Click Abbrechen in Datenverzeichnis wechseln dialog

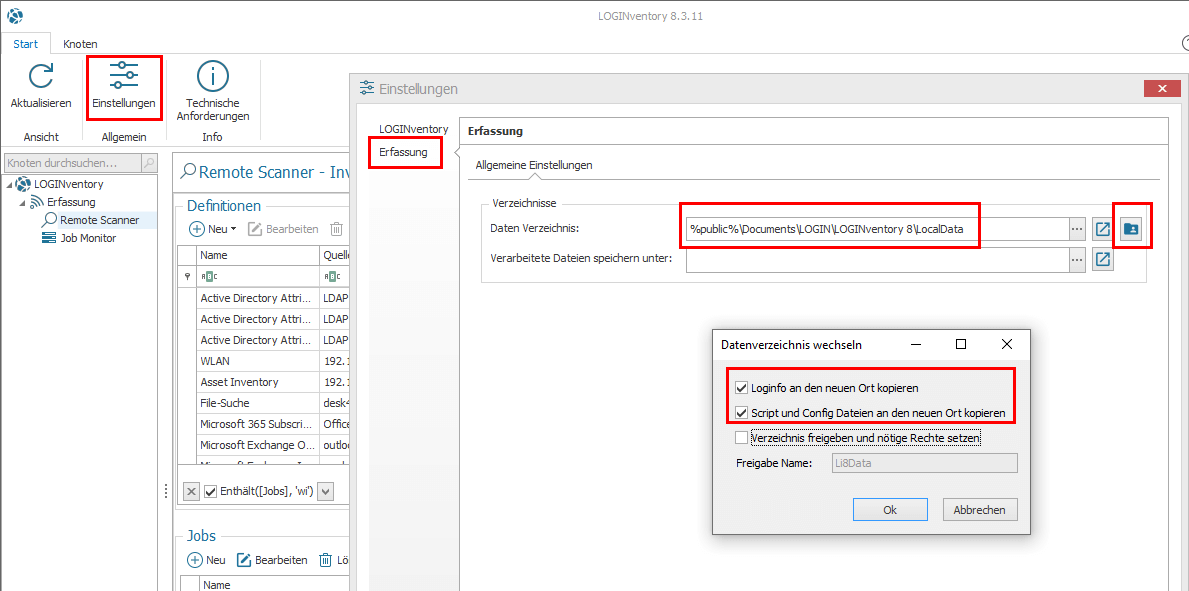(x=980, y=510)
